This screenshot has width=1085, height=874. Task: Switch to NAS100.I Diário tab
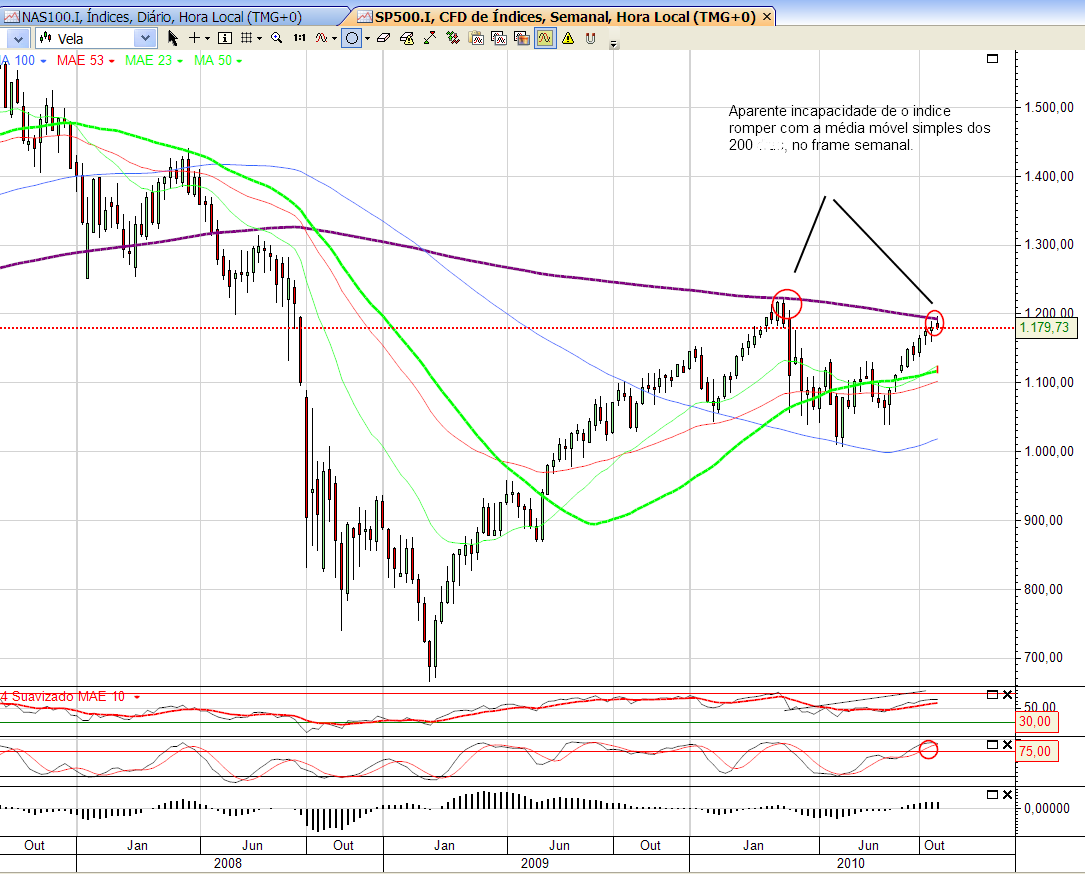(162, 17)
